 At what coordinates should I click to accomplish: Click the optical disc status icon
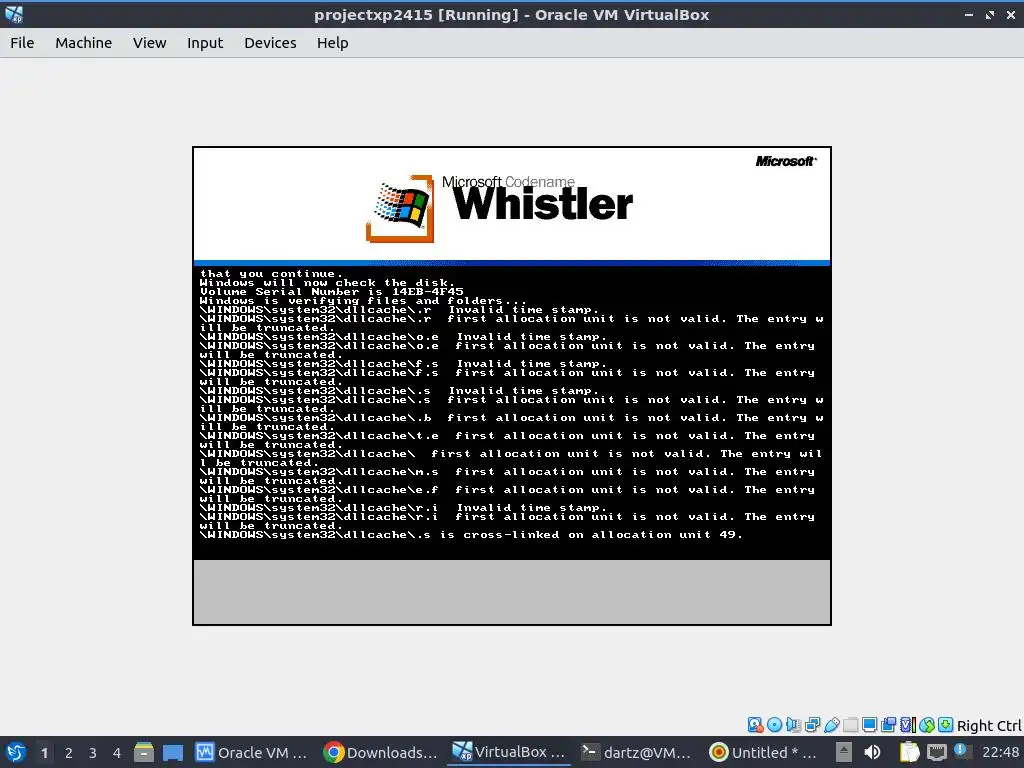click(x=775, y=725)
